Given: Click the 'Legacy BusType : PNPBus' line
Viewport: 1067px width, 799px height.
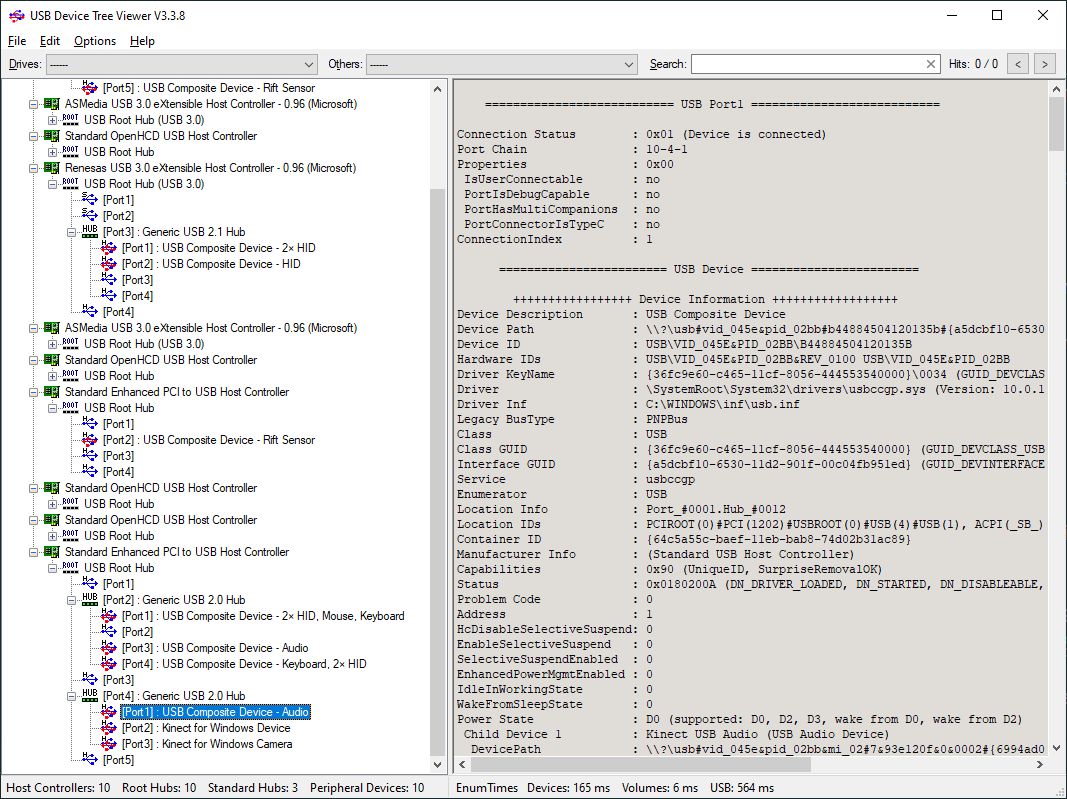Looking at the screenshot, I should [x=572, y=419].
